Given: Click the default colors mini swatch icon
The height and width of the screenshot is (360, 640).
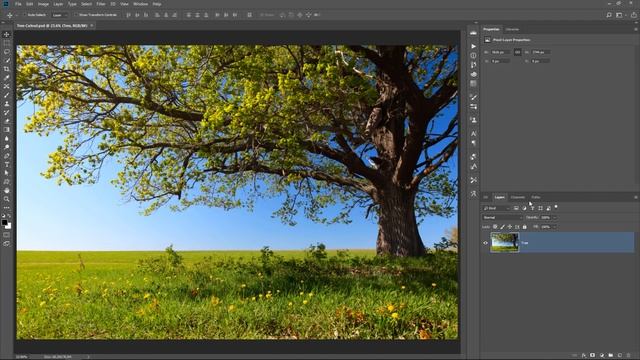Looking at the screenshot, I should 4,216.
